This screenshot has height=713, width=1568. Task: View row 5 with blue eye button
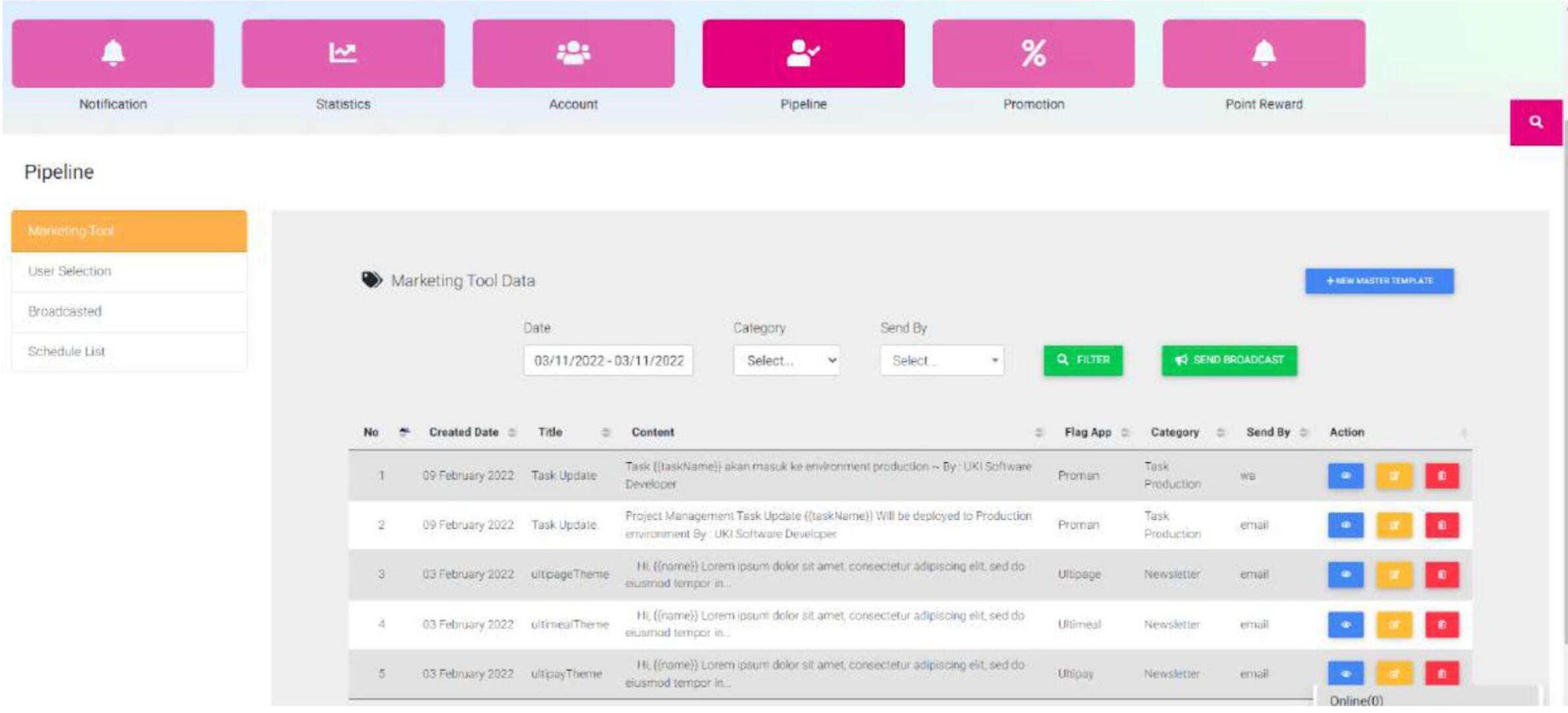coord(1345,673)
